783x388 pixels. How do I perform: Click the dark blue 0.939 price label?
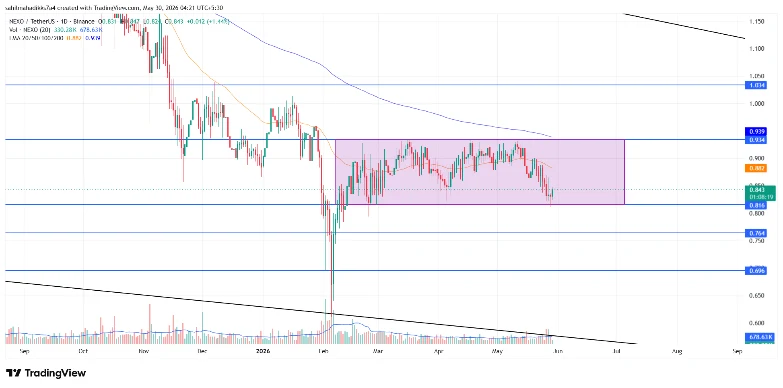[x=755, y=131]
